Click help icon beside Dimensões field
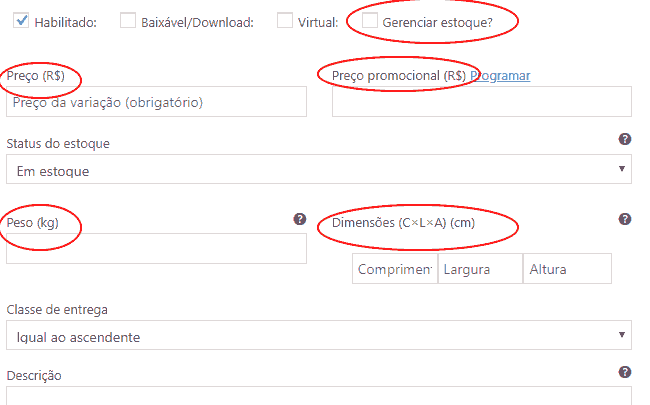The height and width of the screenshot is (405, 650). (x=625, y=219)
